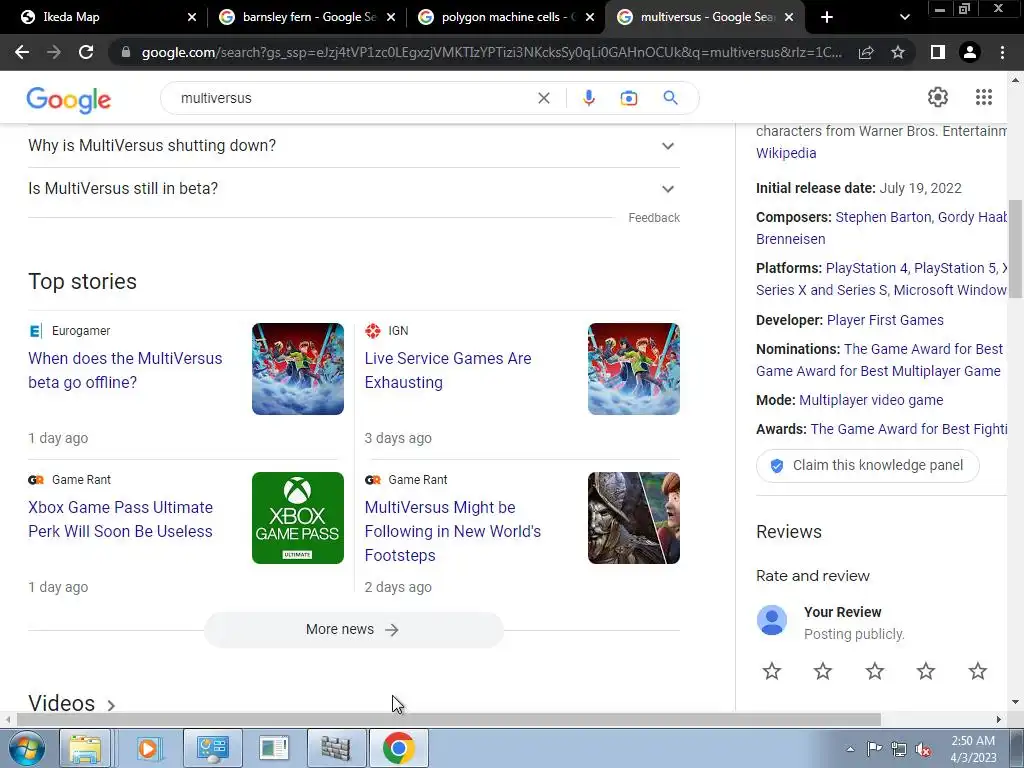Open the Chrome profile avatar icon
This screenshot has height=768, width=1024.
point(970,52)
